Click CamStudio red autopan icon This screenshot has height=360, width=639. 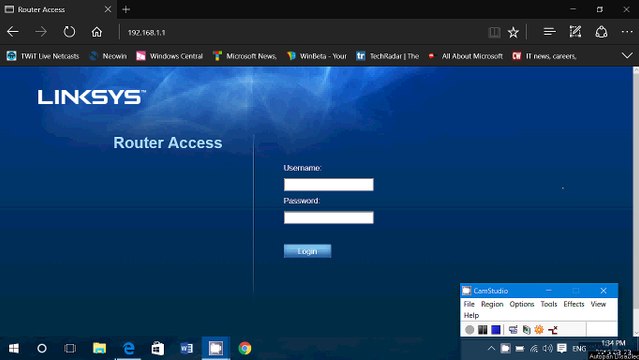pos(553,329)
